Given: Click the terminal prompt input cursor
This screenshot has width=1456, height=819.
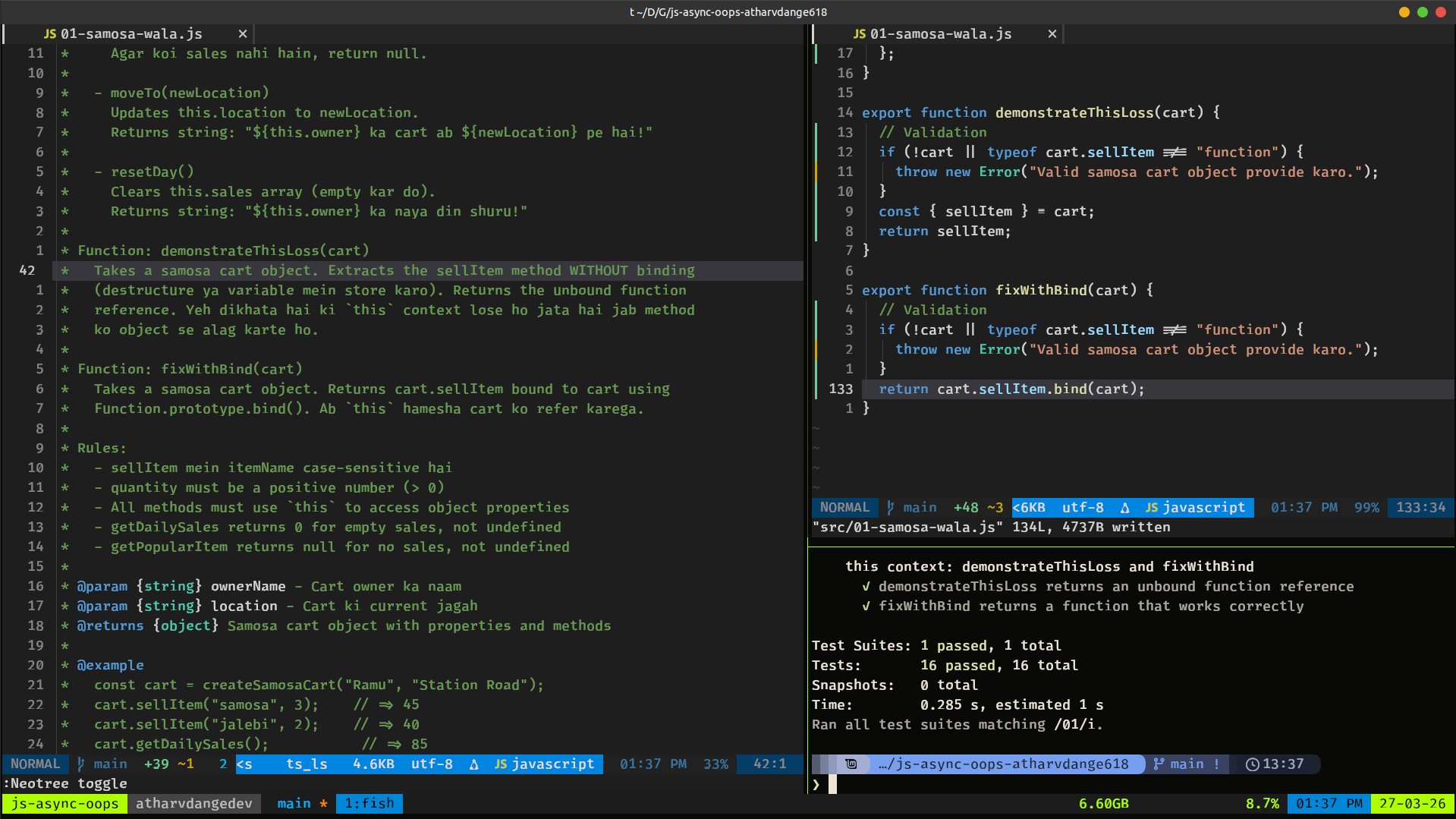Looking at the screenshot, I should (832, 784).
